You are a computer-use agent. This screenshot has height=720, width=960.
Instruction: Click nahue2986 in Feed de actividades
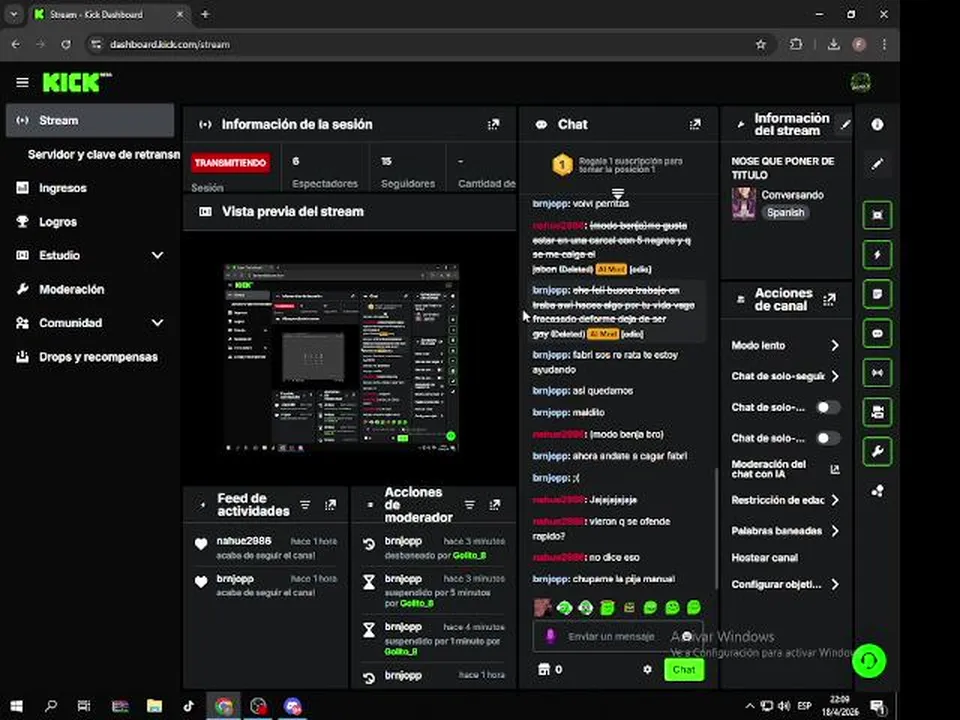(244, 541)
